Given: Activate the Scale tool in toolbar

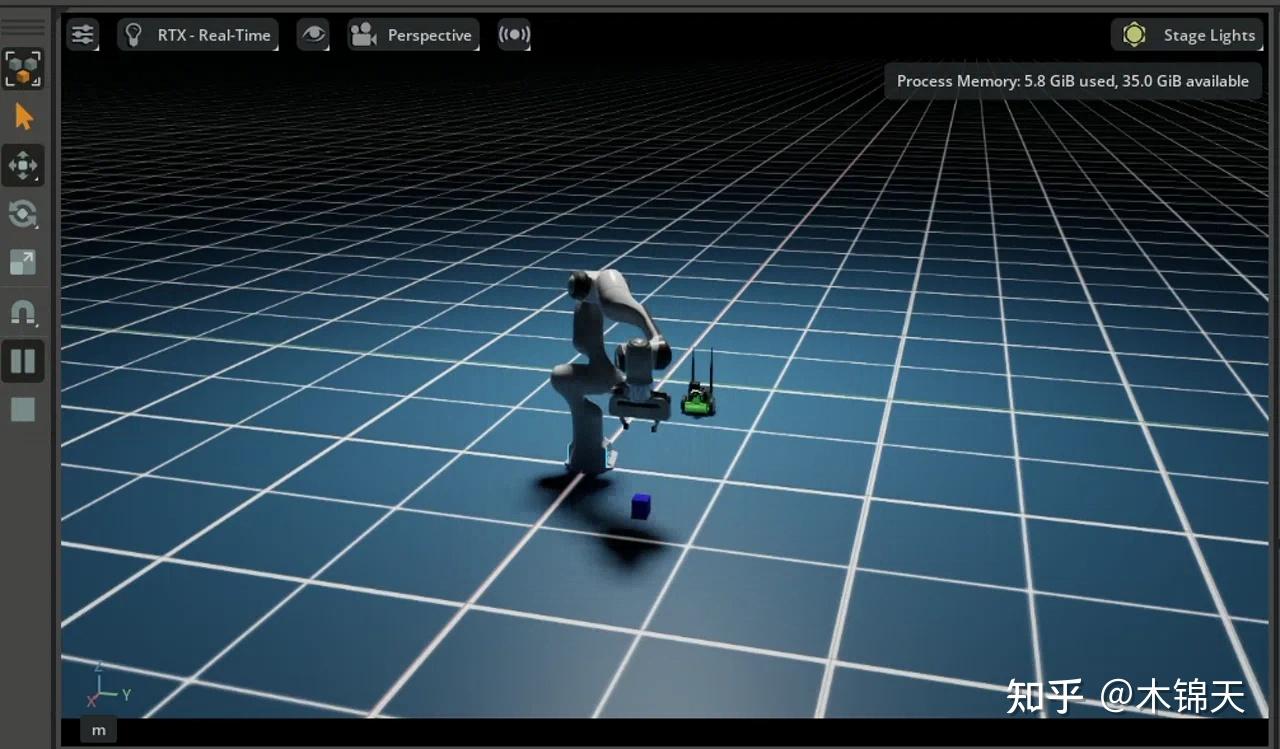Looking at the screenshot, I should click(23, 263).
